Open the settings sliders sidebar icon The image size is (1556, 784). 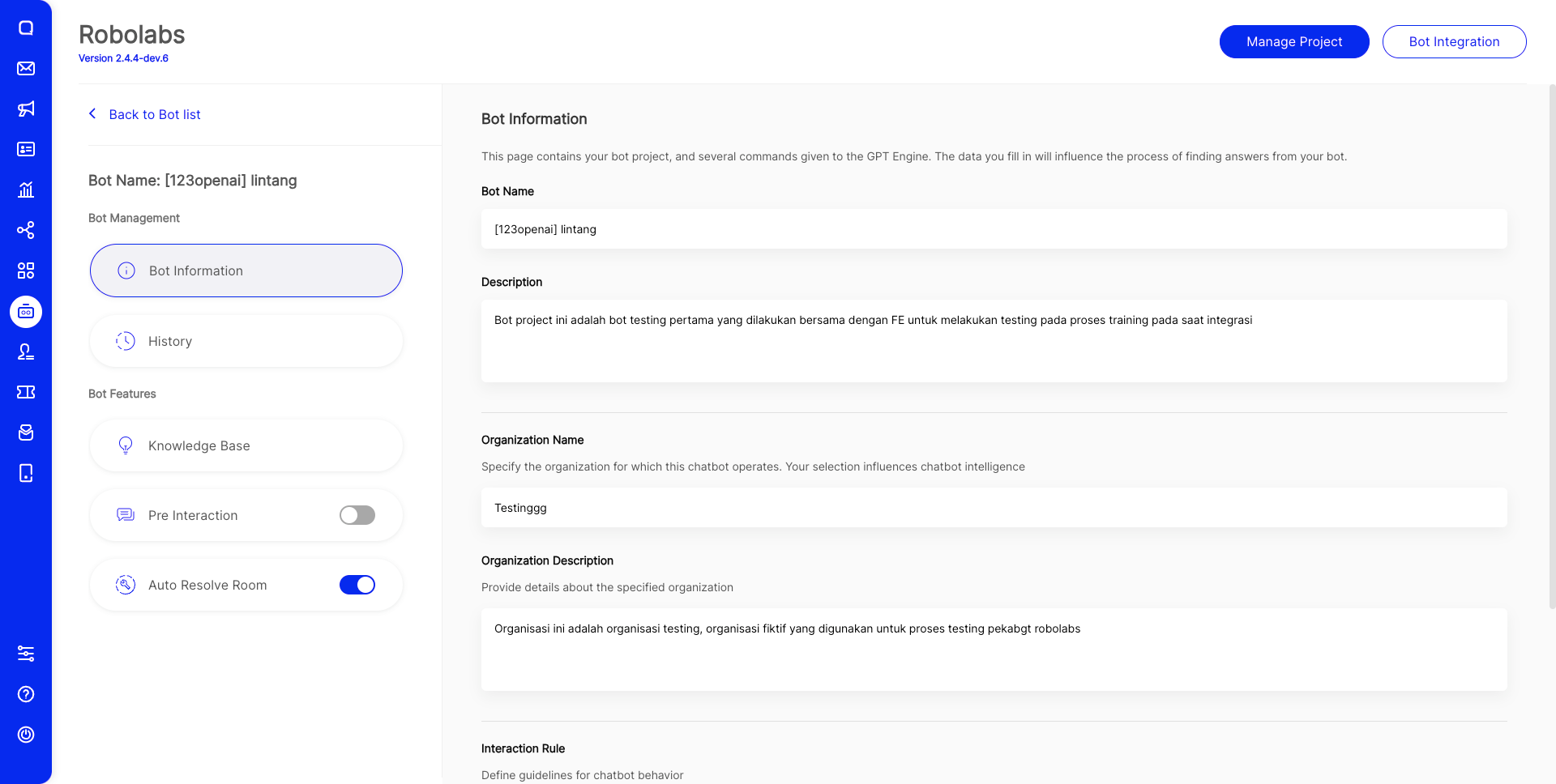(26, 654)
